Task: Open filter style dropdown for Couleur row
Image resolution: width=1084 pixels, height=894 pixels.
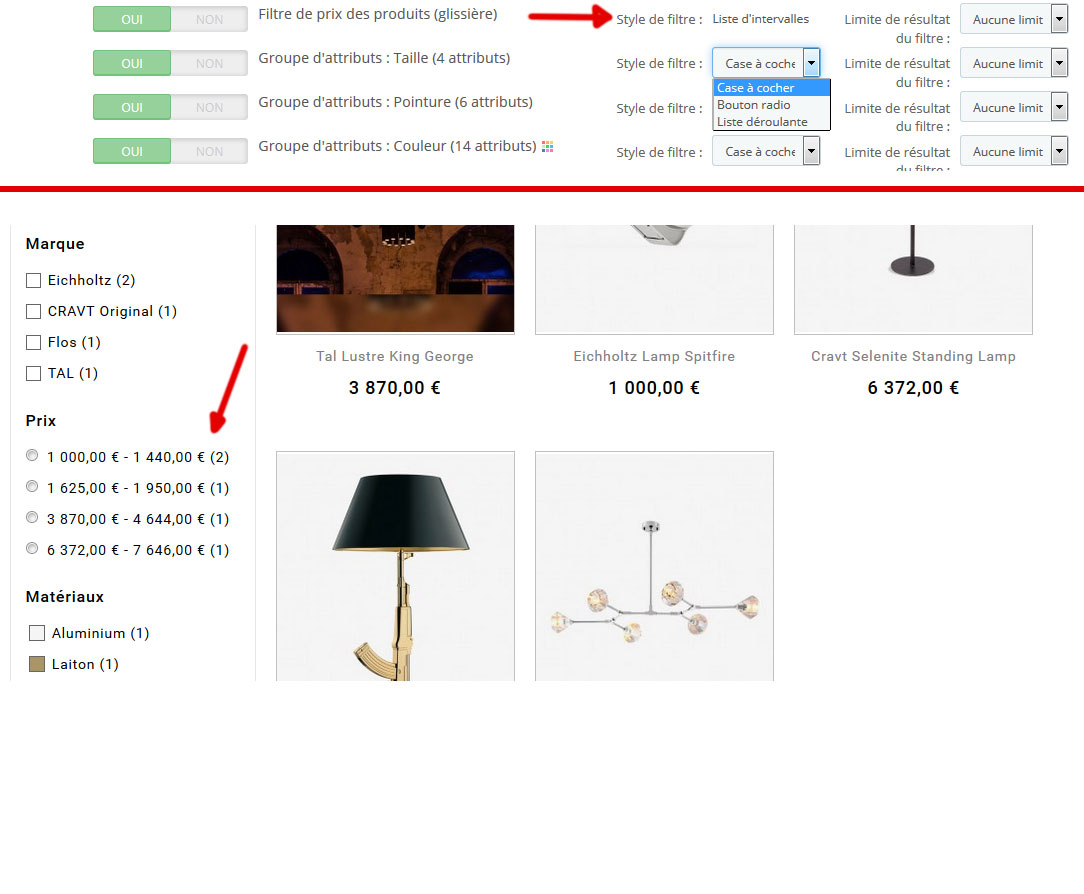Action: click(x=766, y=151)
